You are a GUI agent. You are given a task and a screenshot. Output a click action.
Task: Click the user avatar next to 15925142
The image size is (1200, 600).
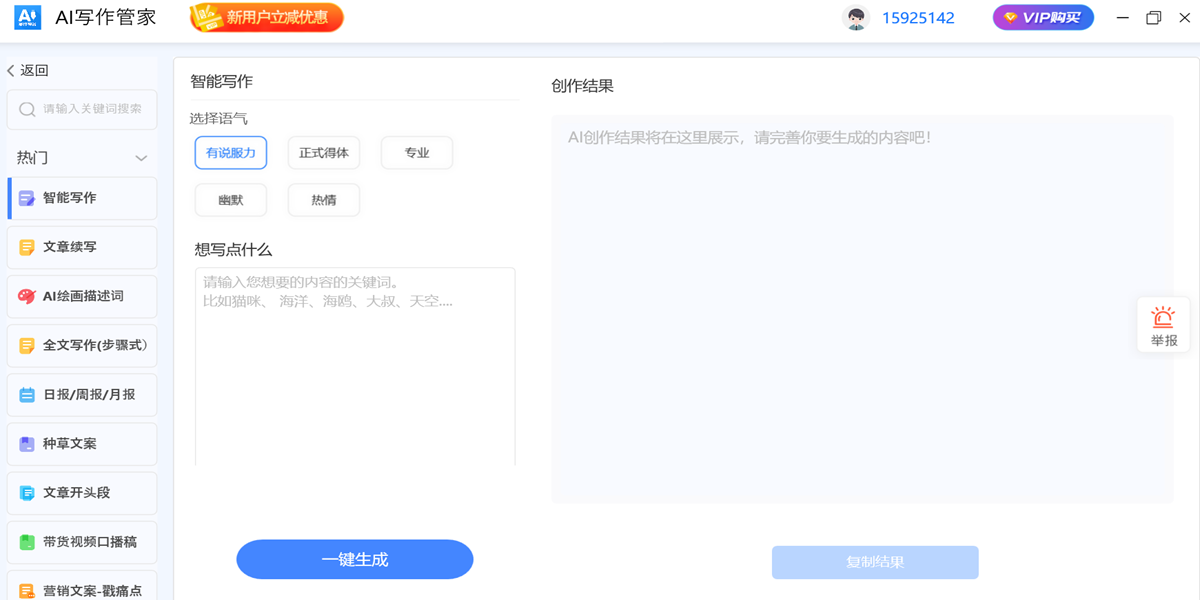tap(856, 17)
